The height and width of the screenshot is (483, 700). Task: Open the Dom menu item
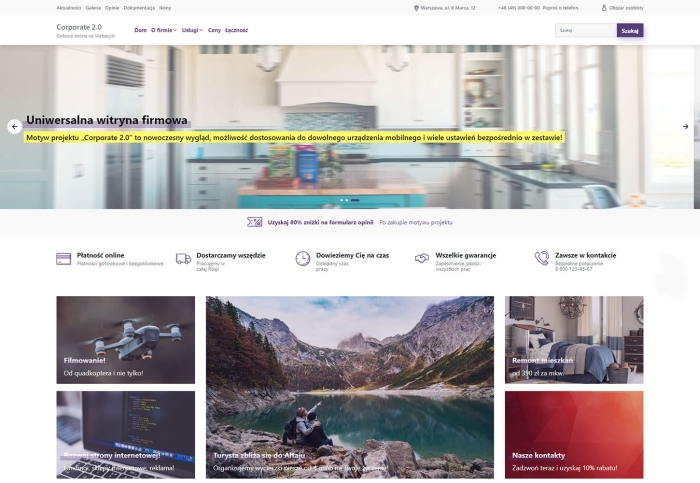coord(140,30)
